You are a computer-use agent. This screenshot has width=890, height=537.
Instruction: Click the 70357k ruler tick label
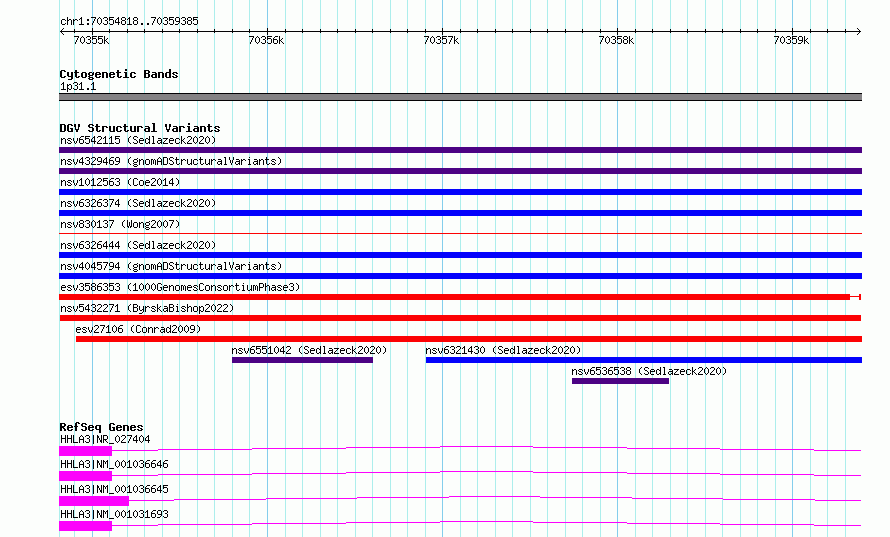441,40
